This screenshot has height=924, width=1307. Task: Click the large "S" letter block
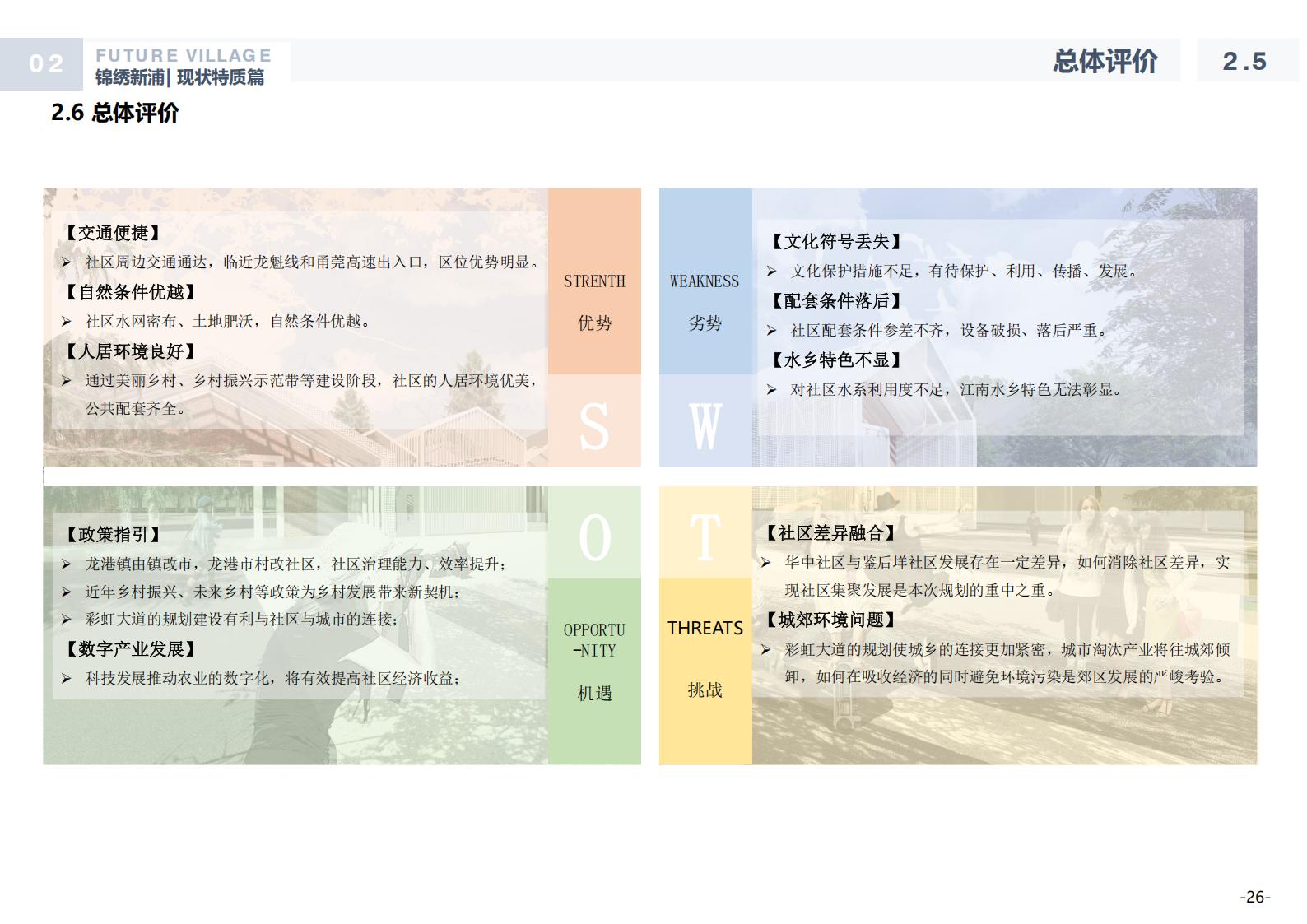pos(594,421)
